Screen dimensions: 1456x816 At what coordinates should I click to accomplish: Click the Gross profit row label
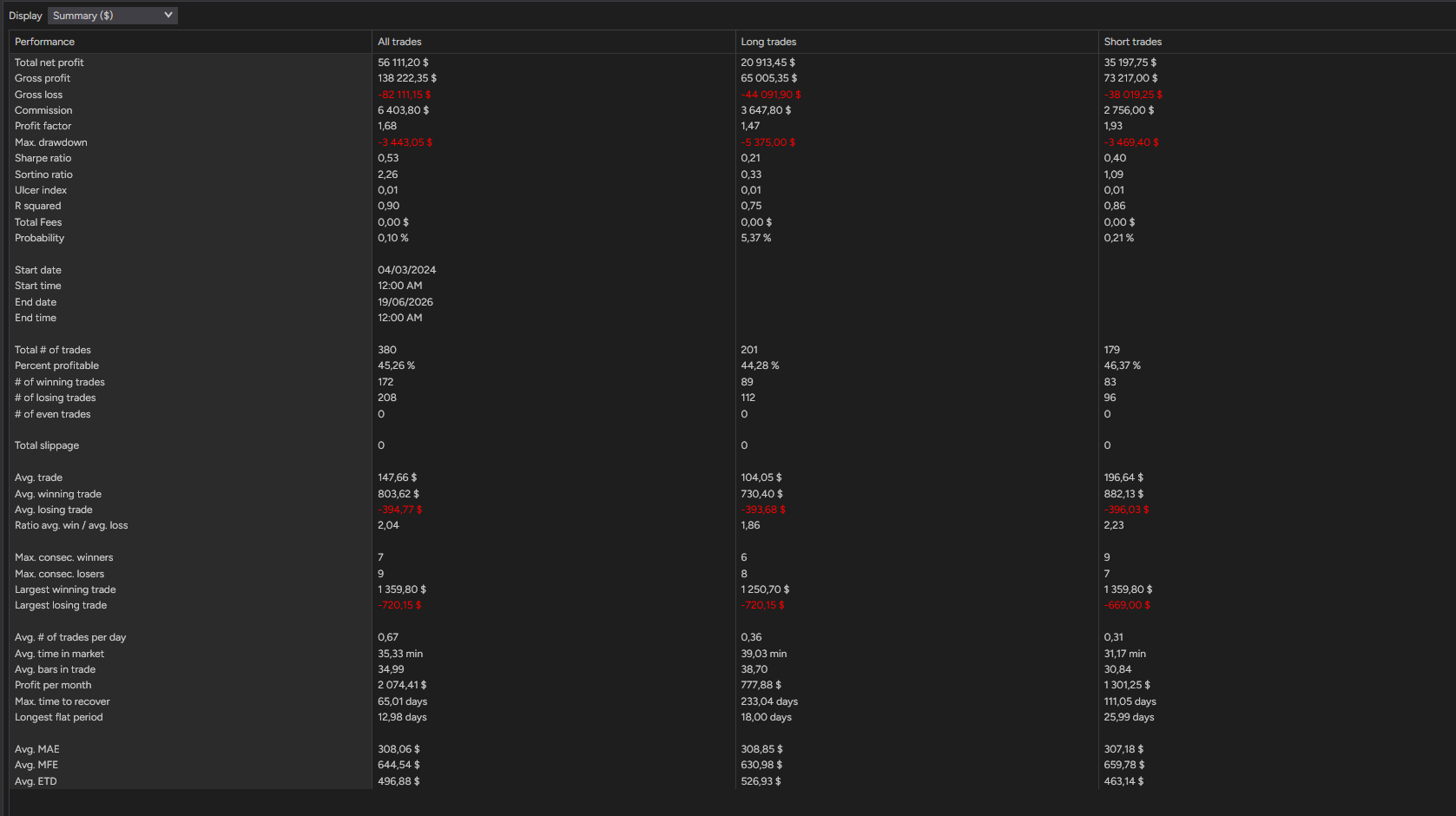click(43, 78)
